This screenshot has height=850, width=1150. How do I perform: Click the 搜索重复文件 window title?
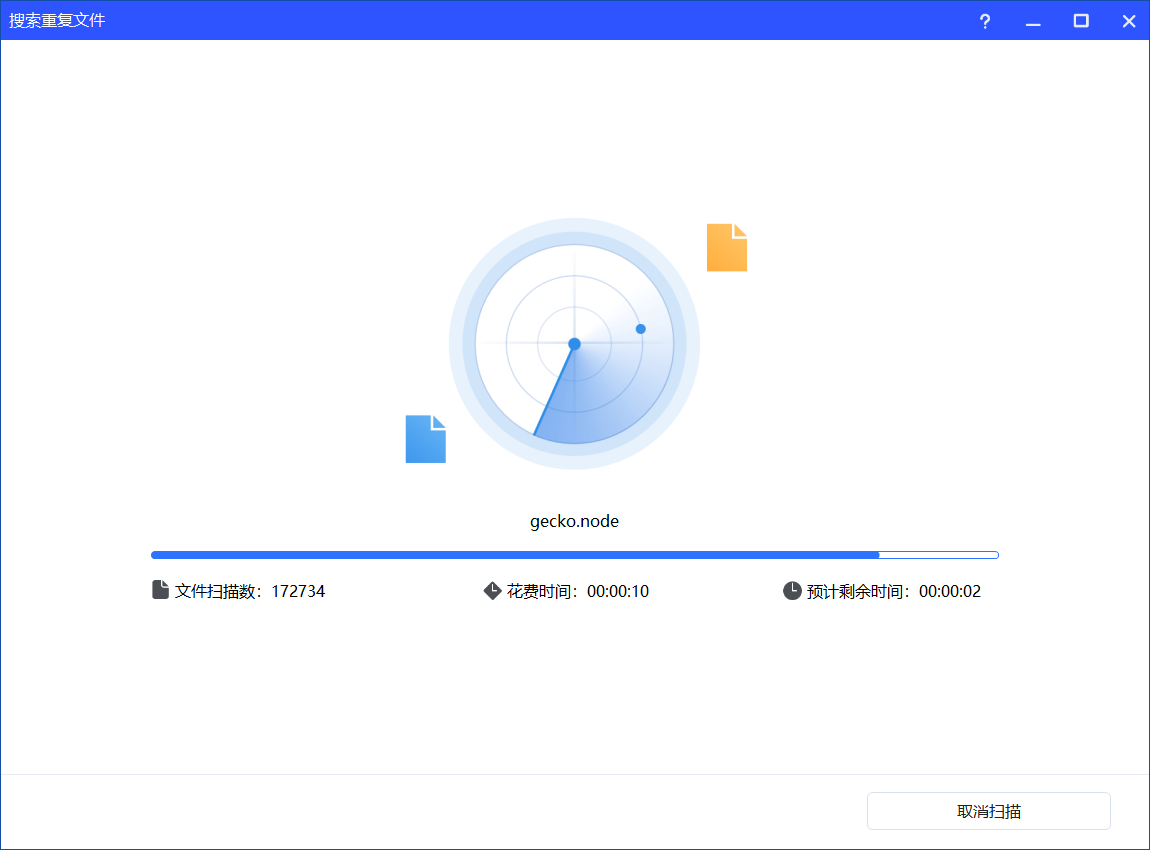pyautogui.click(x=57, y=21)
